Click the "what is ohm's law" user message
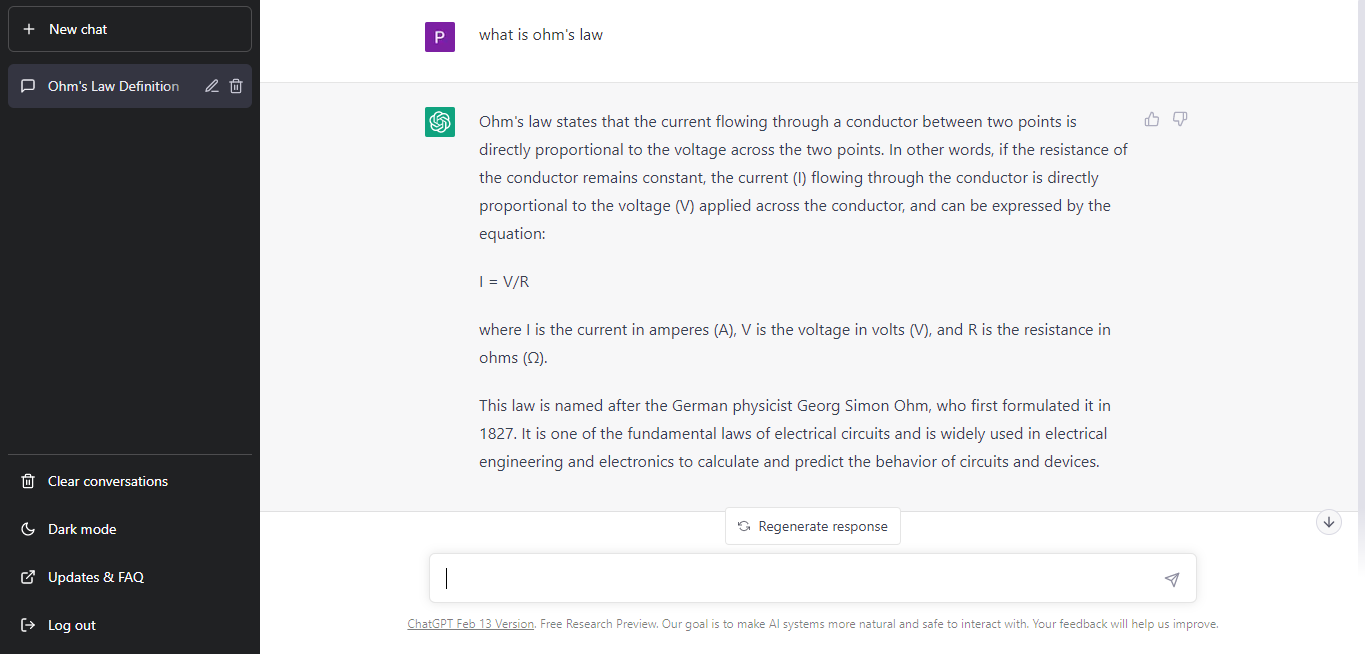This screenshot has height=654, width=1365. click(x=541, y=35)
